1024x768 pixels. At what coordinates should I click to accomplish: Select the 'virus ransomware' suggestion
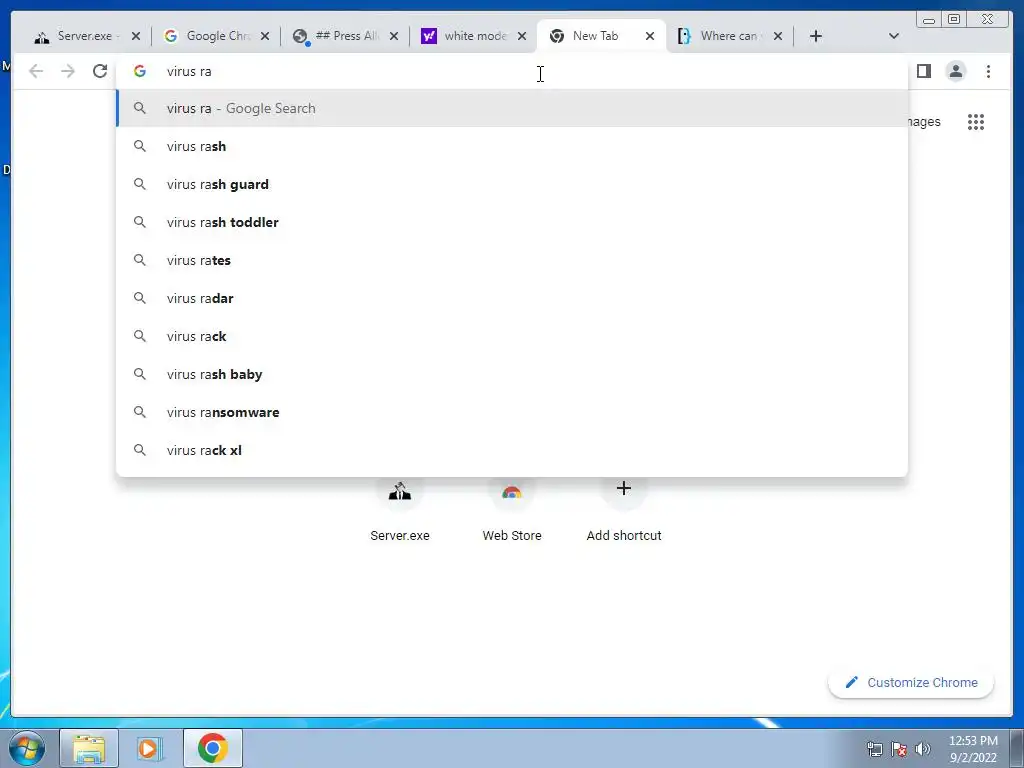[511, 412]
